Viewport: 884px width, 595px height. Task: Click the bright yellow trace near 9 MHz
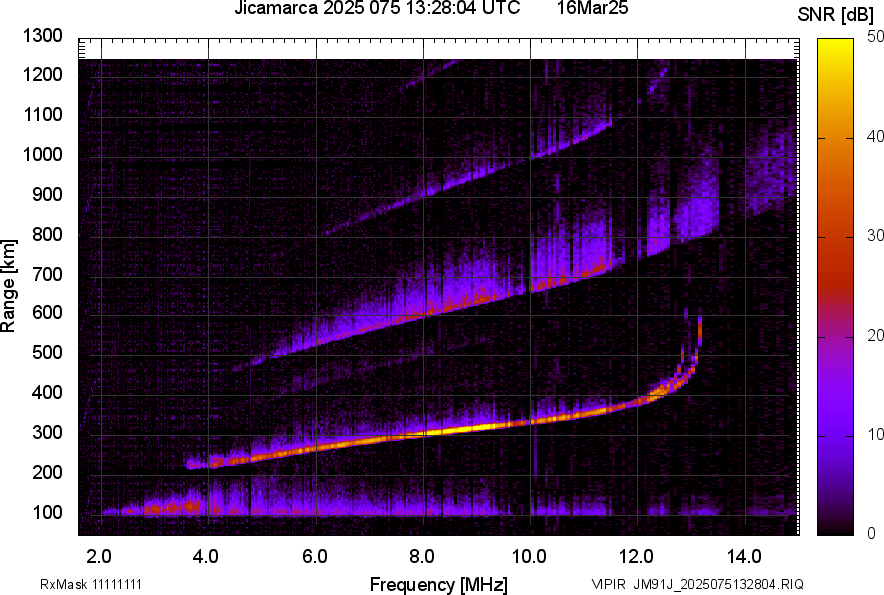[476, 427]
